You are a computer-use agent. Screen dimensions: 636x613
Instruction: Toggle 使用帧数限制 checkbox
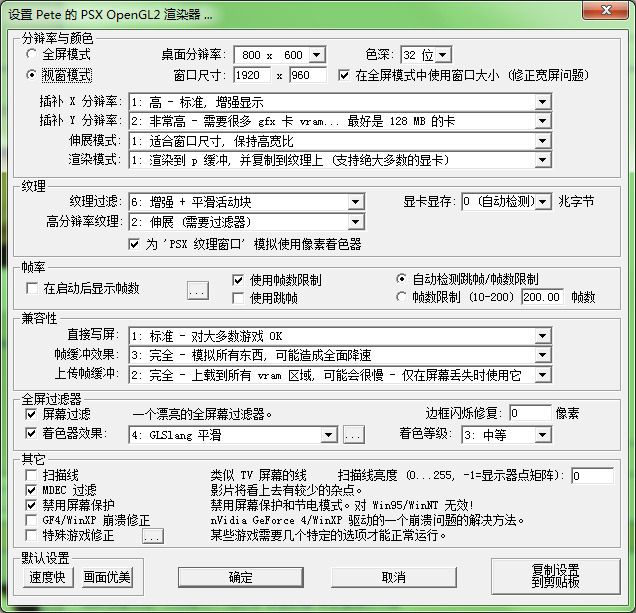(x=238, y=280)
